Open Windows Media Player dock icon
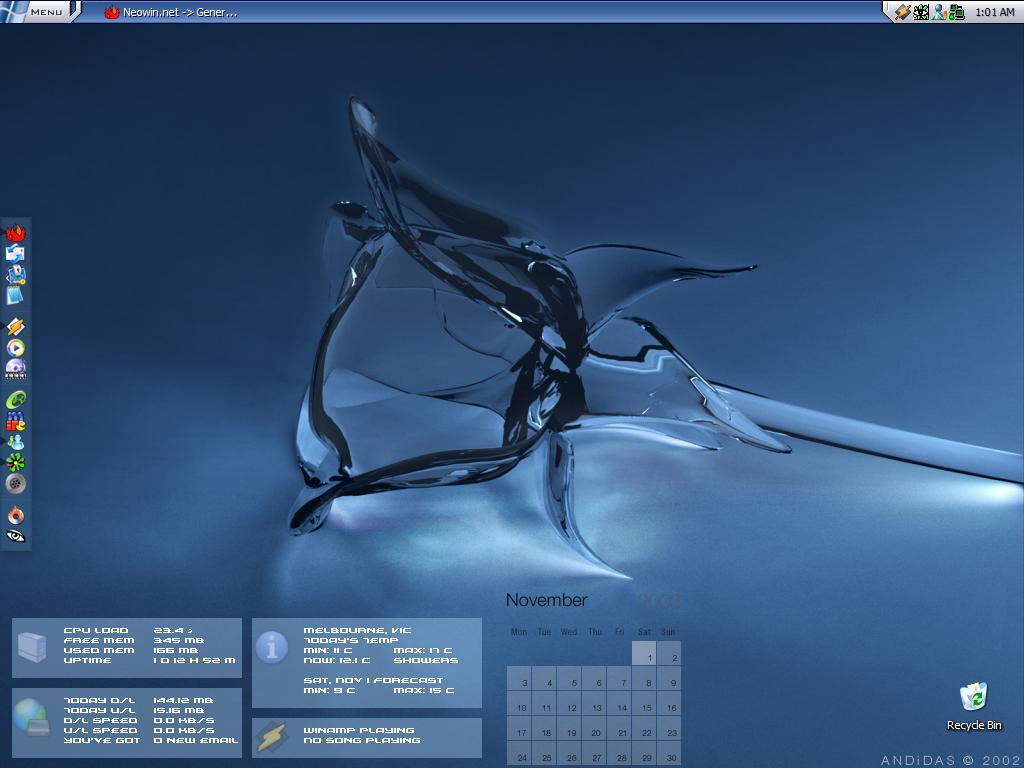Viewport: 1024px width, 768px height. 15,348
